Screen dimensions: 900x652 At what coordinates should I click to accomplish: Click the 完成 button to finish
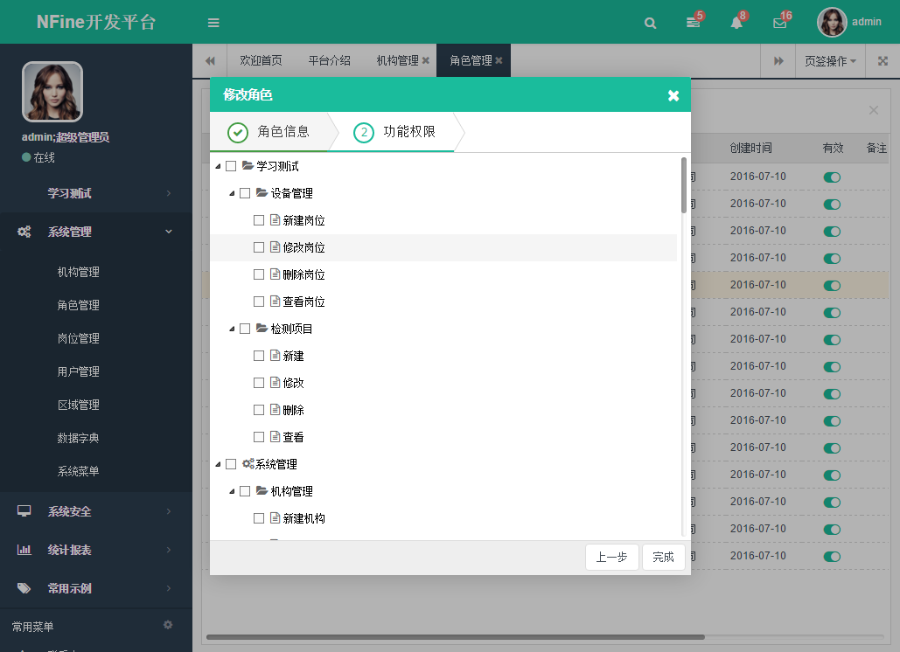[663, 558]
